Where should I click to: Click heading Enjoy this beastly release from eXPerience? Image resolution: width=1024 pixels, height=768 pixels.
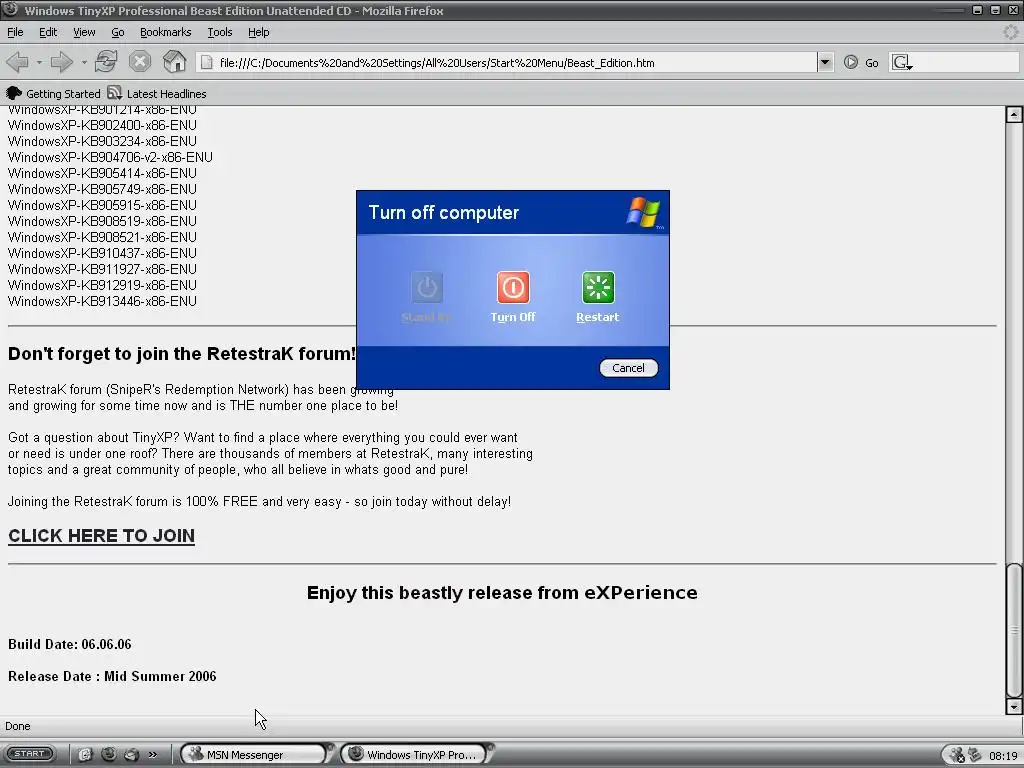pos(502,592)
